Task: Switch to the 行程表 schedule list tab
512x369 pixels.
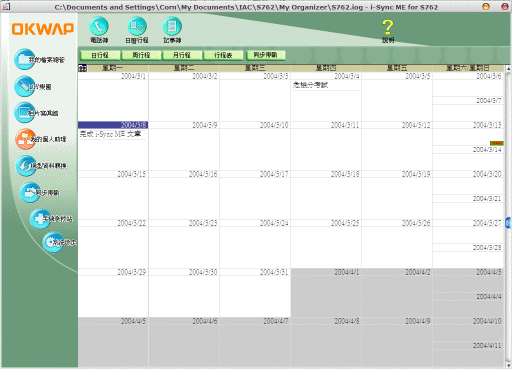Action: point(223,55)
